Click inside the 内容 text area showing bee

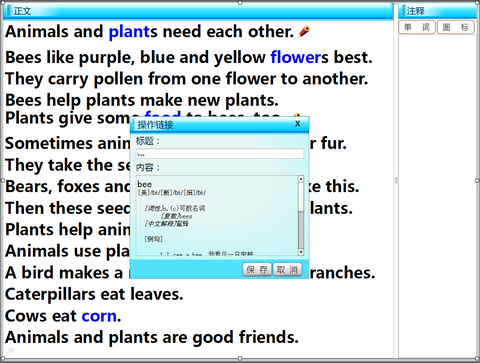(217, 215)
